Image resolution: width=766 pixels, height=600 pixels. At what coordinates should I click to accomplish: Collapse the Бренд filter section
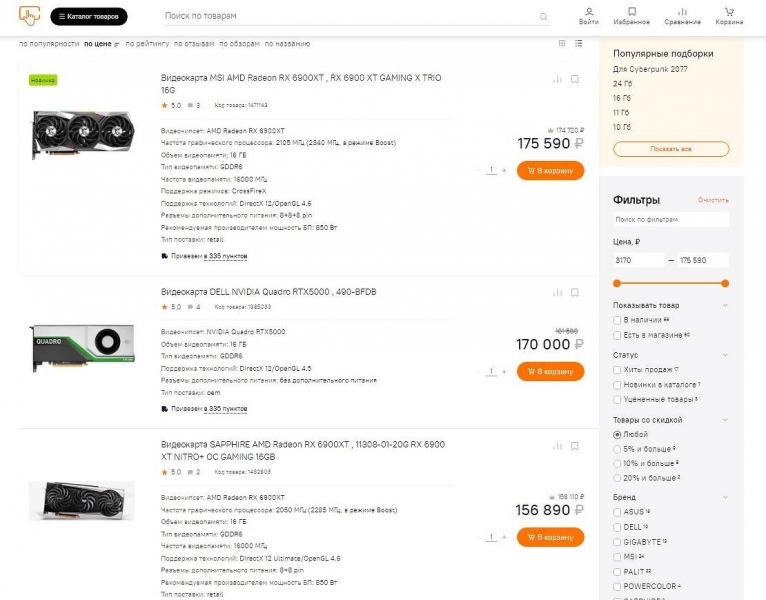coord(725,497)
